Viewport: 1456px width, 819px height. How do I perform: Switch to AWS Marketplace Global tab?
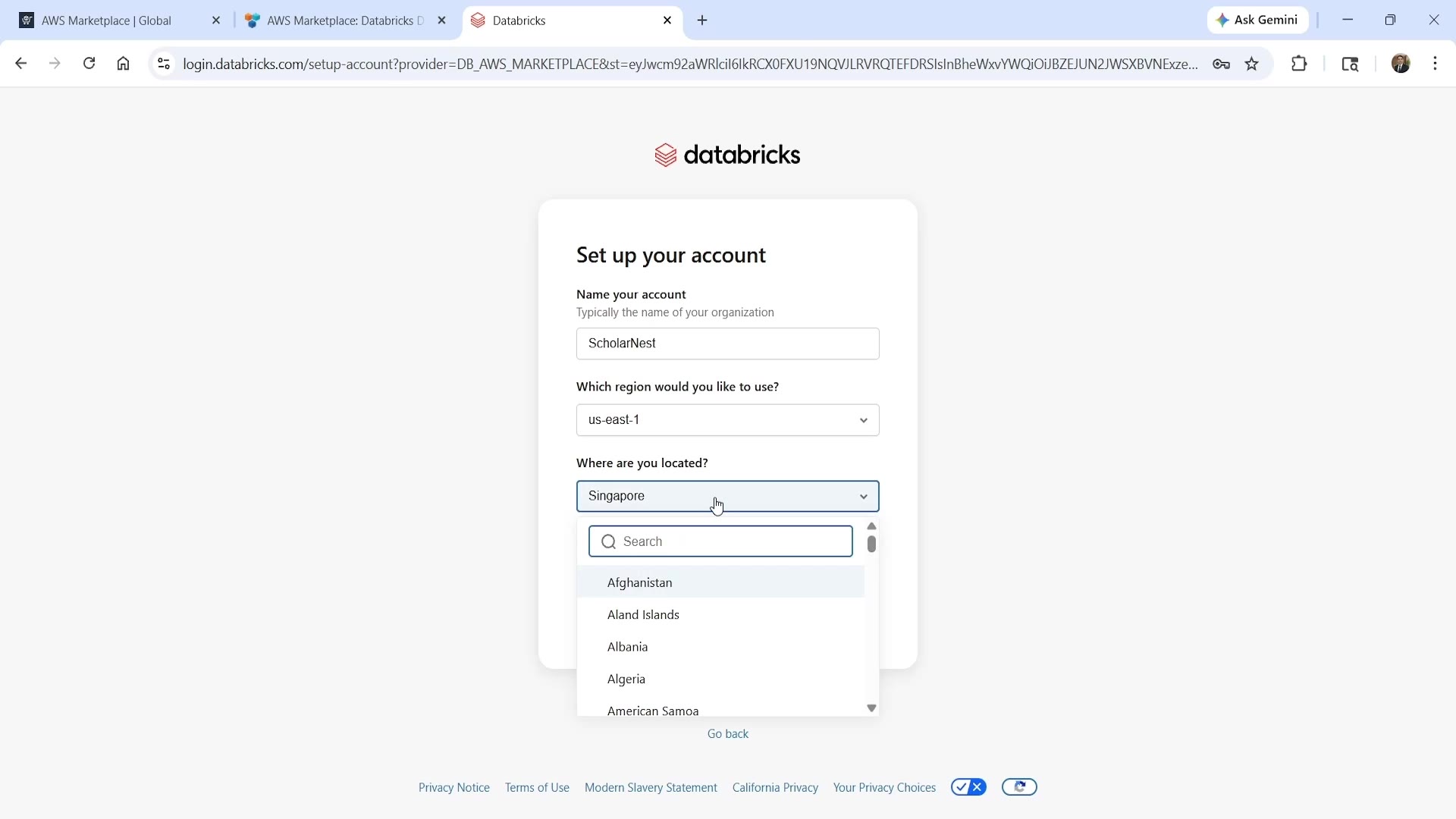point(121,20)
